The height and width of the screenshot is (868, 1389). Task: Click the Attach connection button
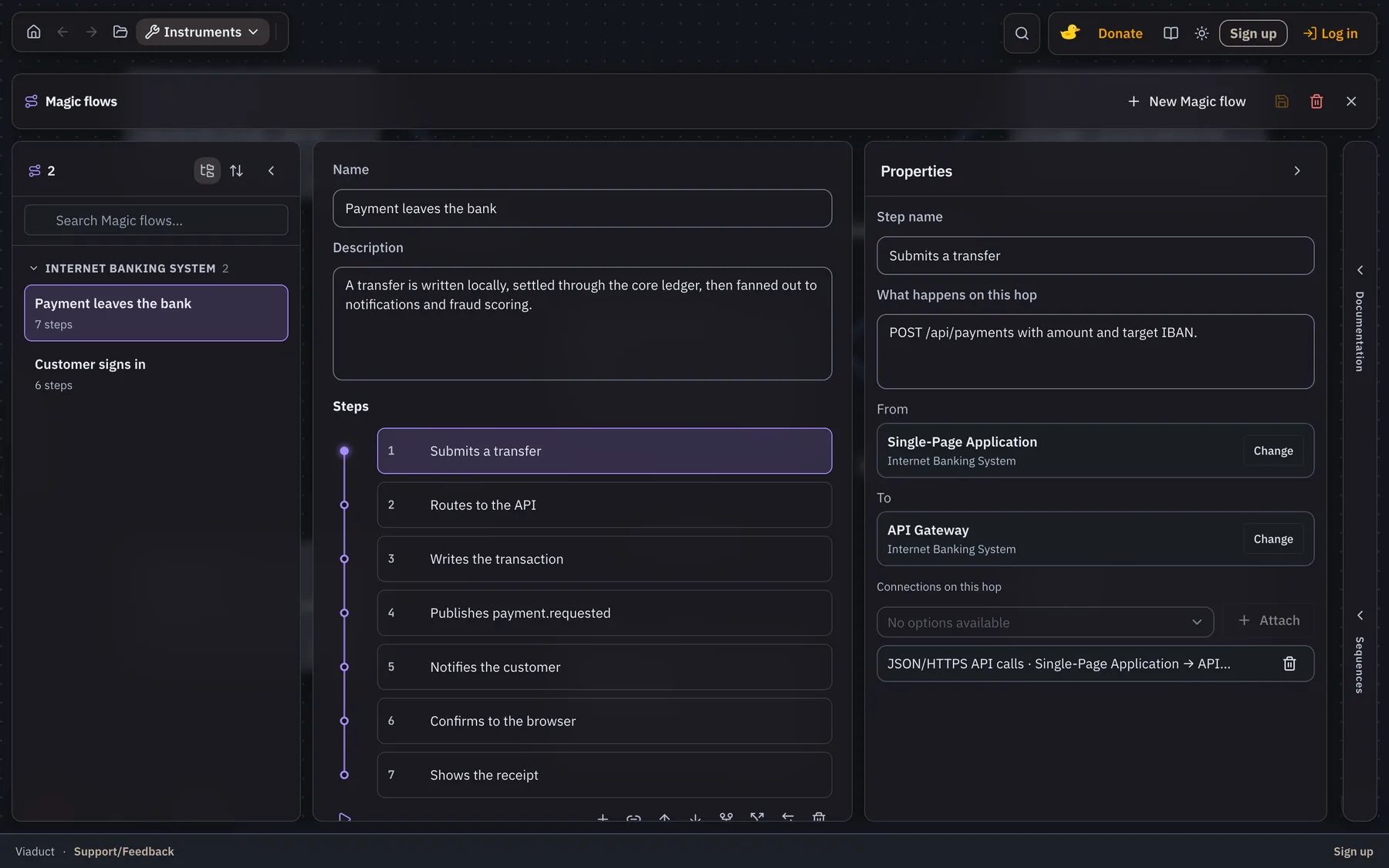[1269, 620]
